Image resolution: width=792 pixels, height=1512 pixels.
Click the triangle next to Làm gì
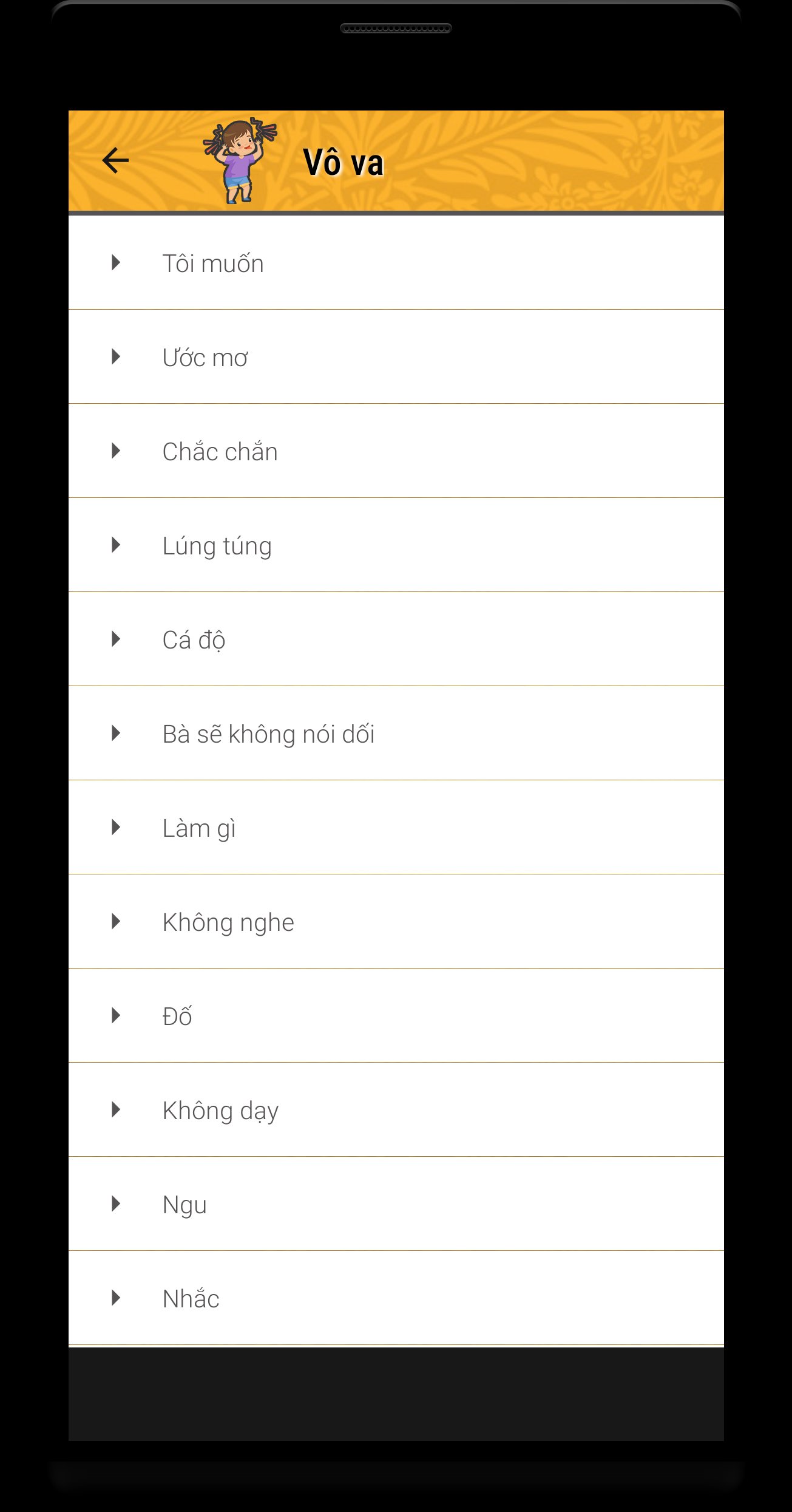[116, 828]
